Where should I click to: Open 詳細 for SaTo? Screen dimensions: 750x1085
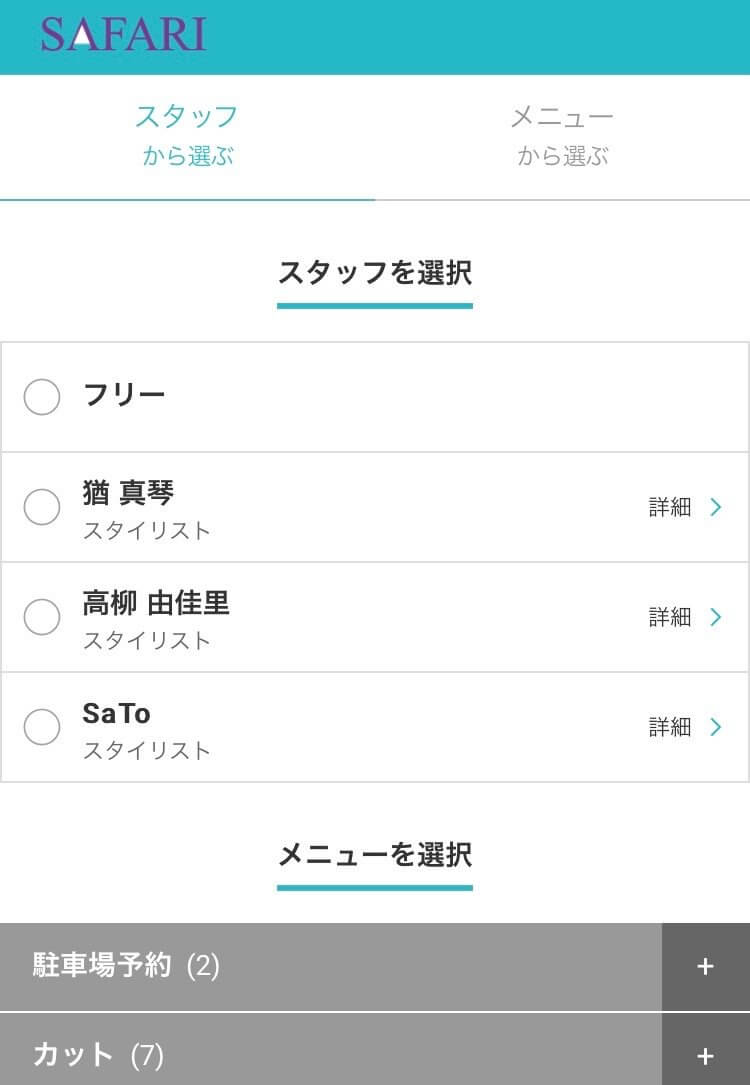670,727
